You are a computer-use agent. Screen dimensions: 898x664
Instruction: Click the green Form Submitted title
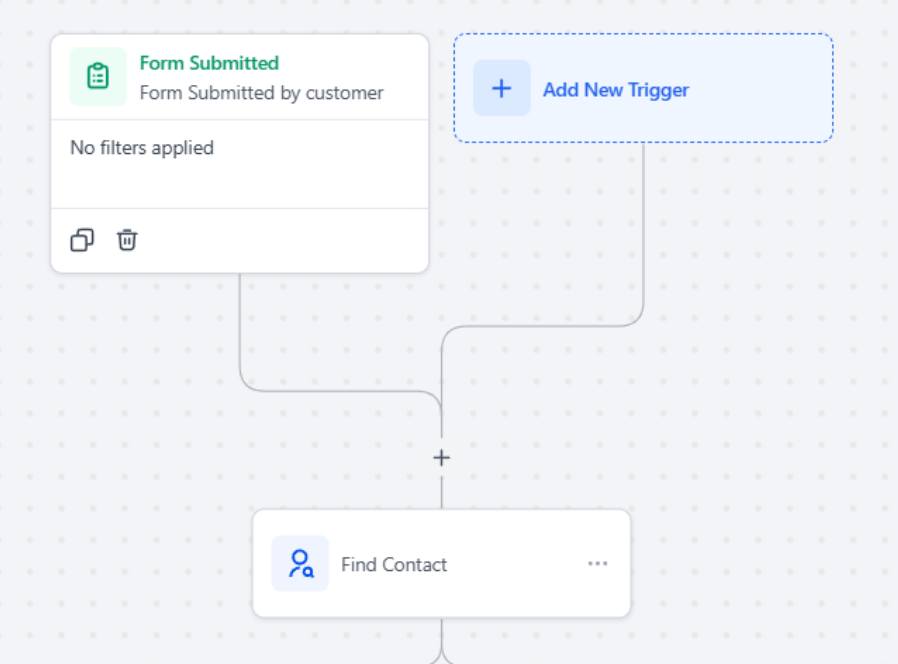209,63
